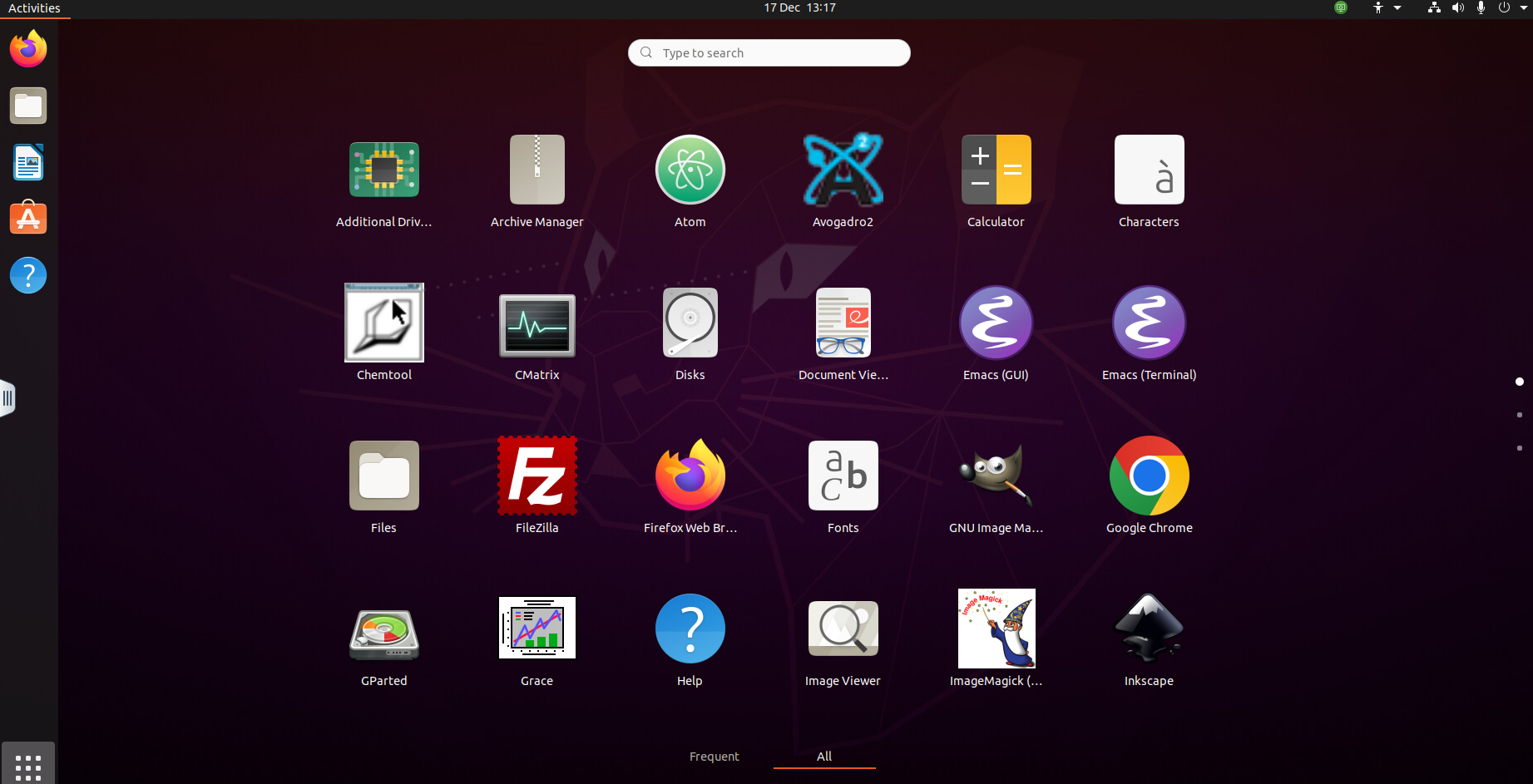Select the All apps tab

click(823, 756)
